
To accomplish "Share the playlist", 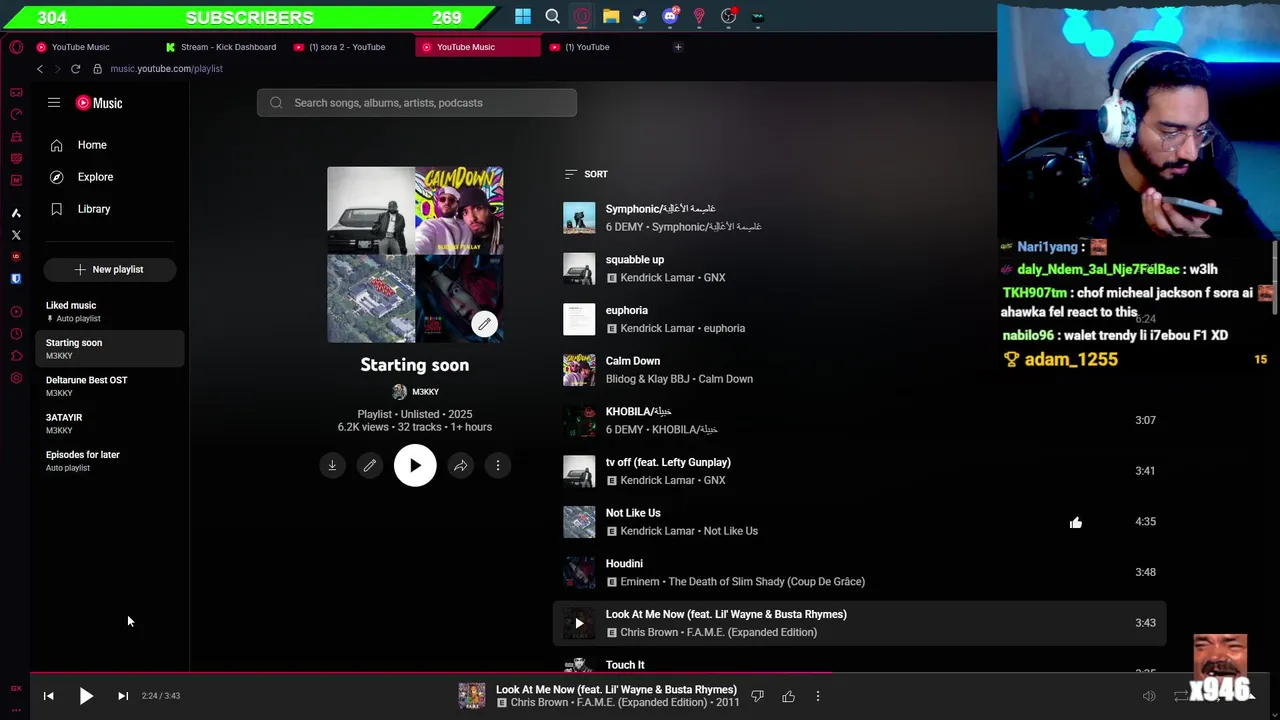I will coord(460,465).
